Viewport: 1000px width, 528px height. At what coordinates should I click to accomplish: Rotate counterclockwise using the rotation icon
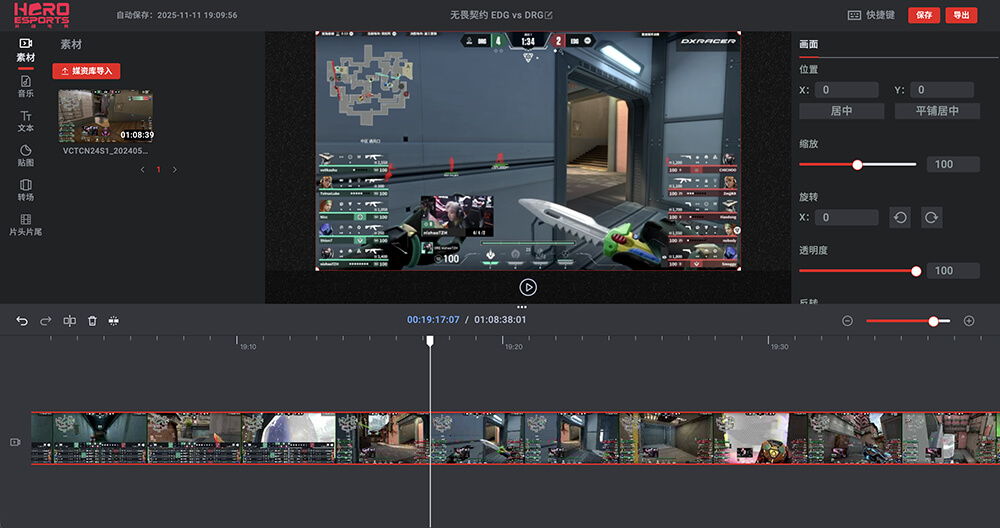[899, 217]
